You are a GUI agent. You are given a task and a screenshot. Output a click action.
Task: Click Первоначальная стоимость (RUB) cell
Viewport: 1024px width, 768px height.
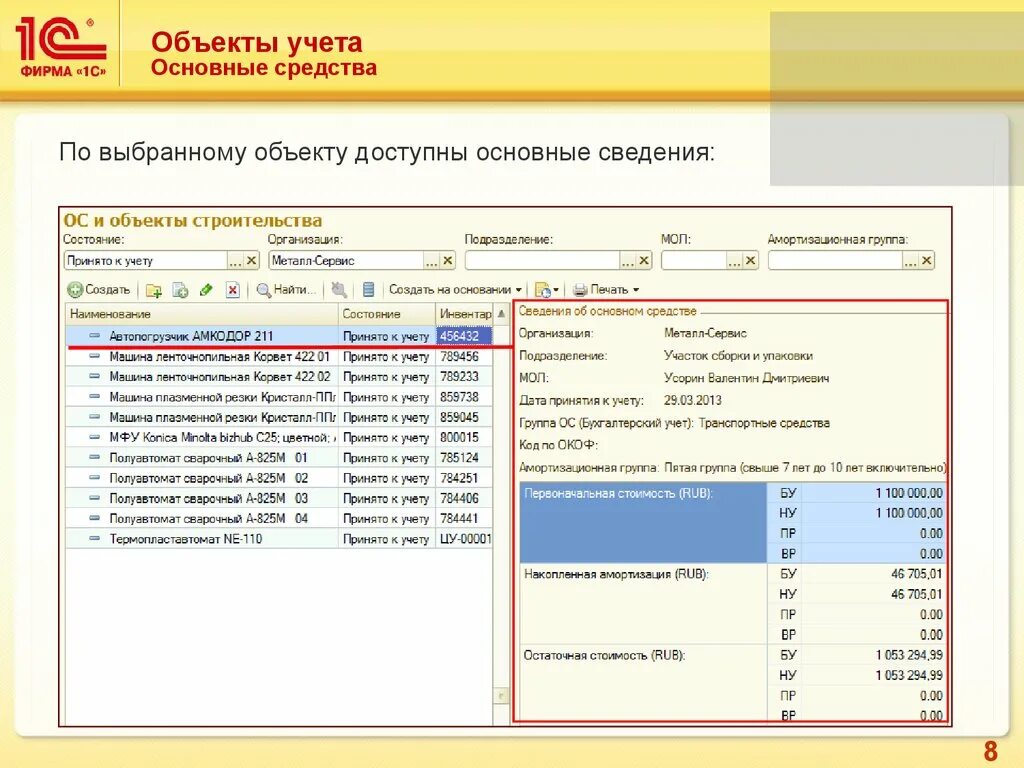643,522
